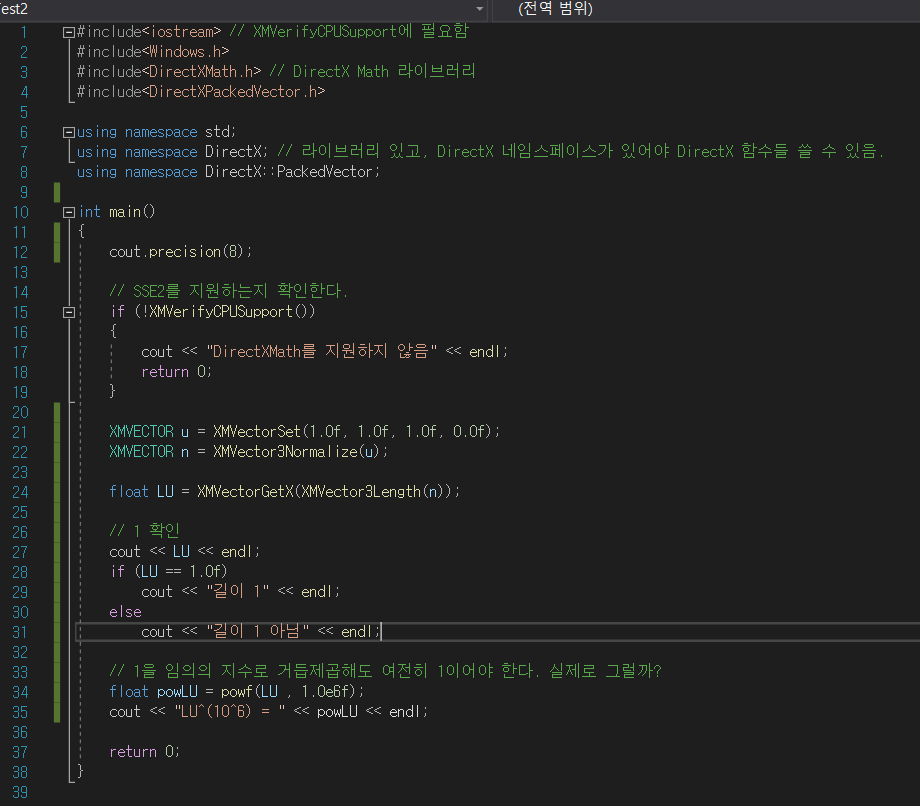Click 'DirectX::PackedVector' namespace text

tap(288, 172)
